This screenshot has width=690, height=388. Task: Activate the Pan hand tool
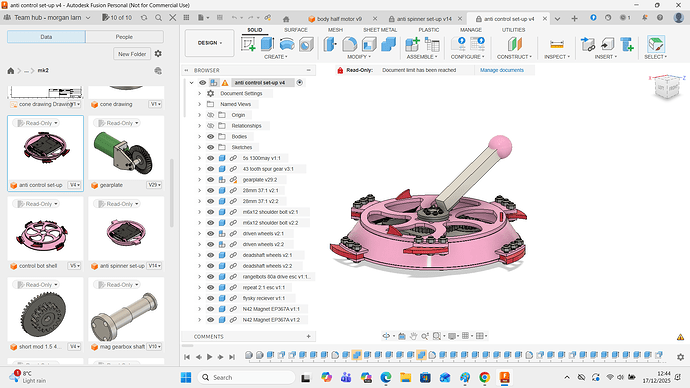413,336
